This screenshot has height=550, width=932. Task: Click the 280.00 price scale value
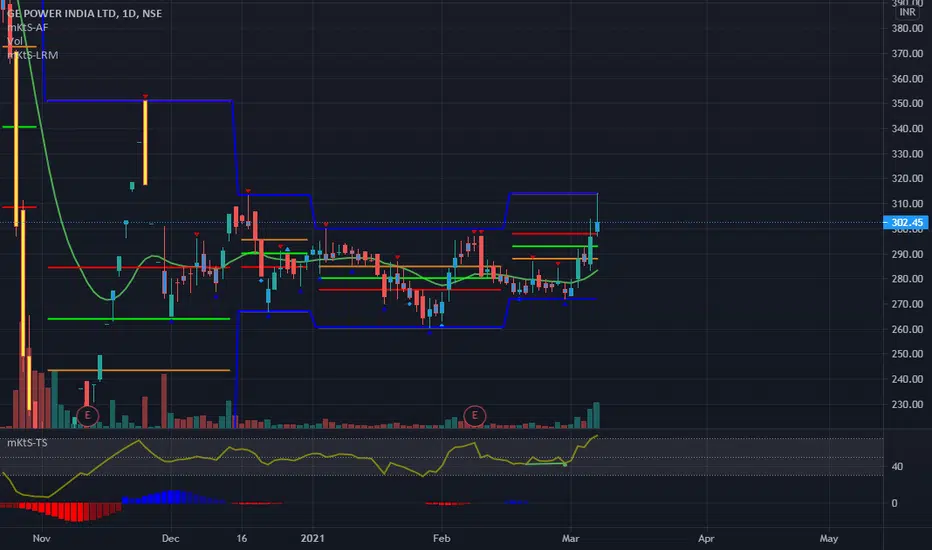coord(907,278)
